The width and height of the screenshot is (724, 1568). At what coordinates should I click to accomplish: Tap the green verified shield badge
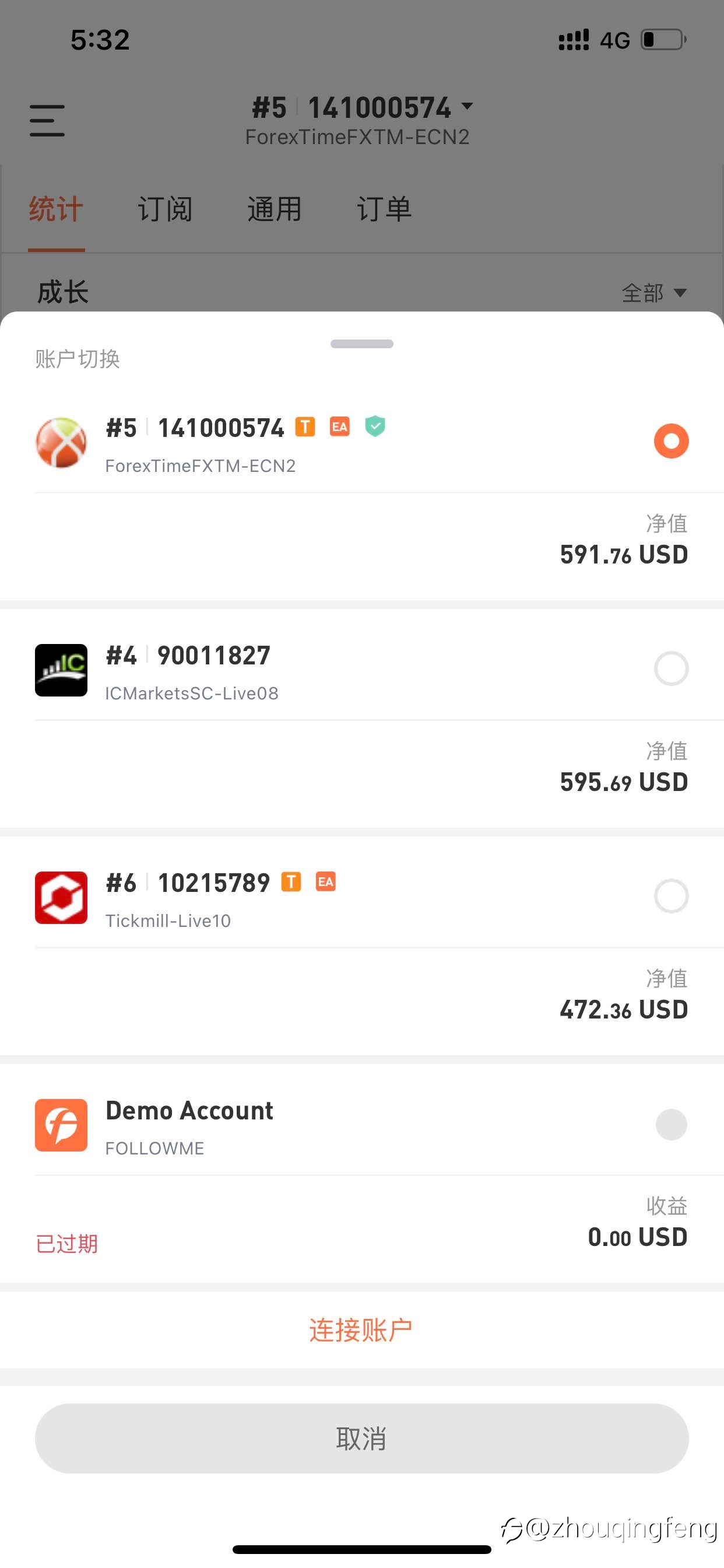(x=375, y=426)
